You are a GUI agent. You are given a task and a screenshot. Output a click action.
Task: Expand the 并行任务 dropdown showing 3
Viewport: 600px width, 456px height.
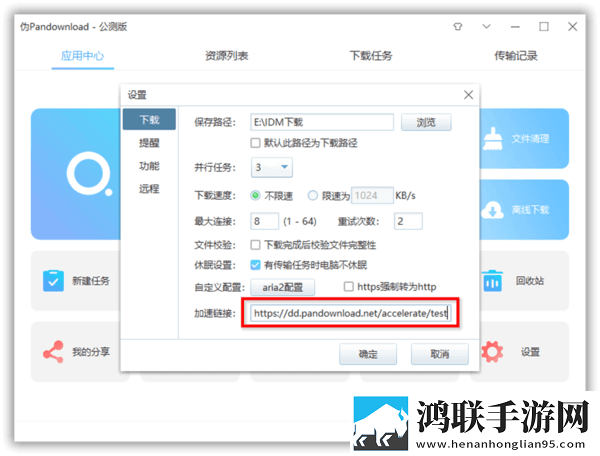[272, 167]
